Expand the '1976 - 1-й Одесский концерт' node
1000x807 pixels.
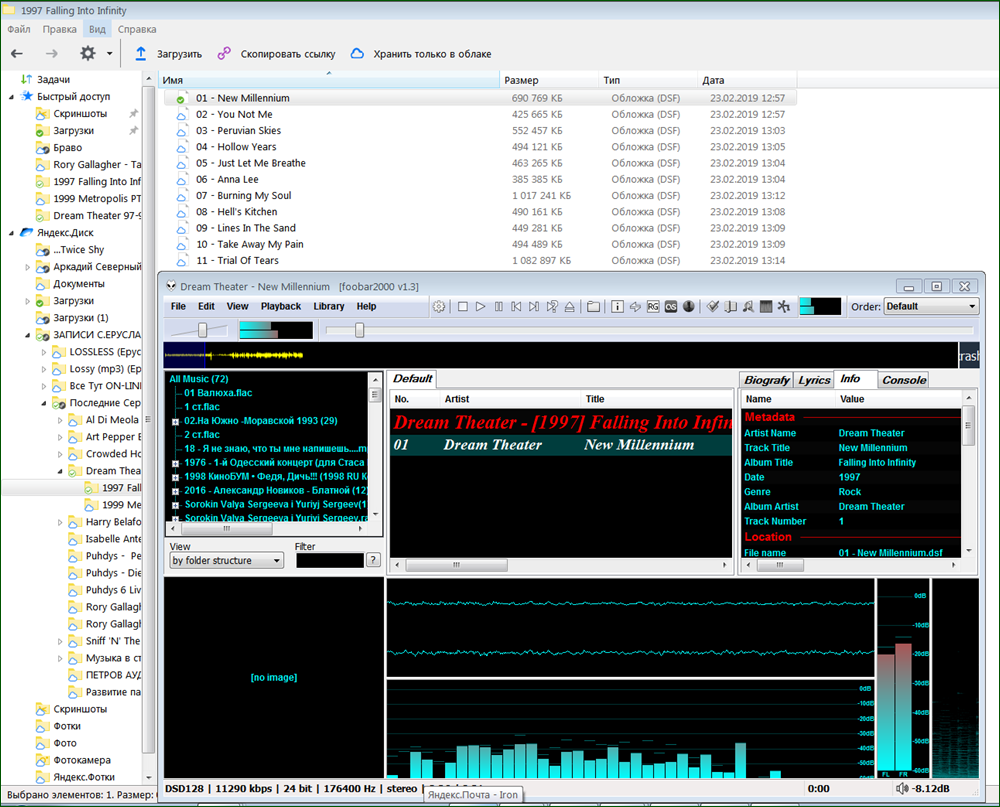pos(175,463)
